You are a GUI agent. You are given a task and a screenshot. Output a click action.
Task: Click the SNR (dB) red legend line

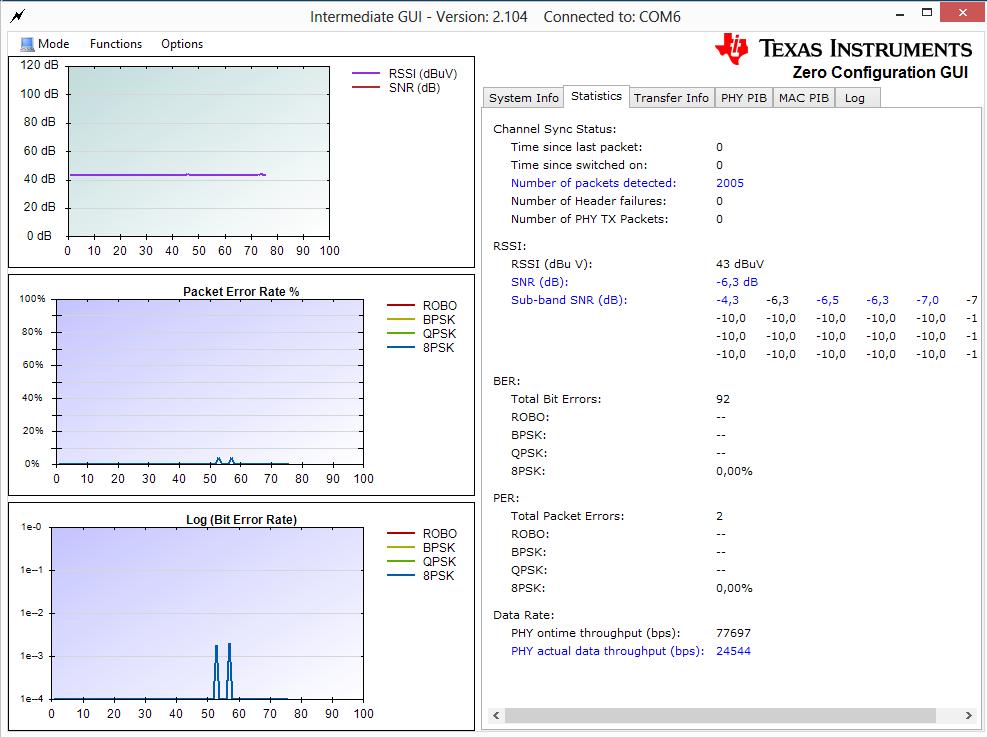pyautogui.click(x=366, y=87)
